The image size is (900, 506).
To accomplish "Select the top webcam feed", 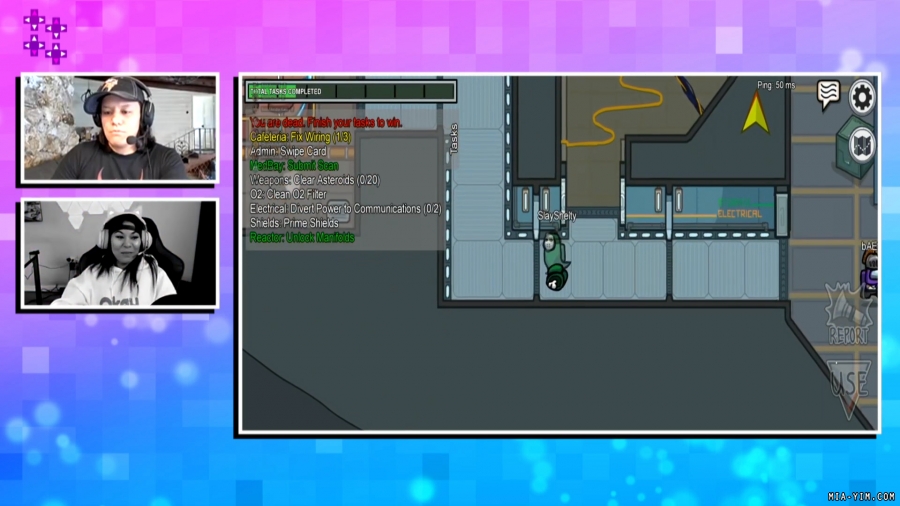I will (x=119, y=128).
